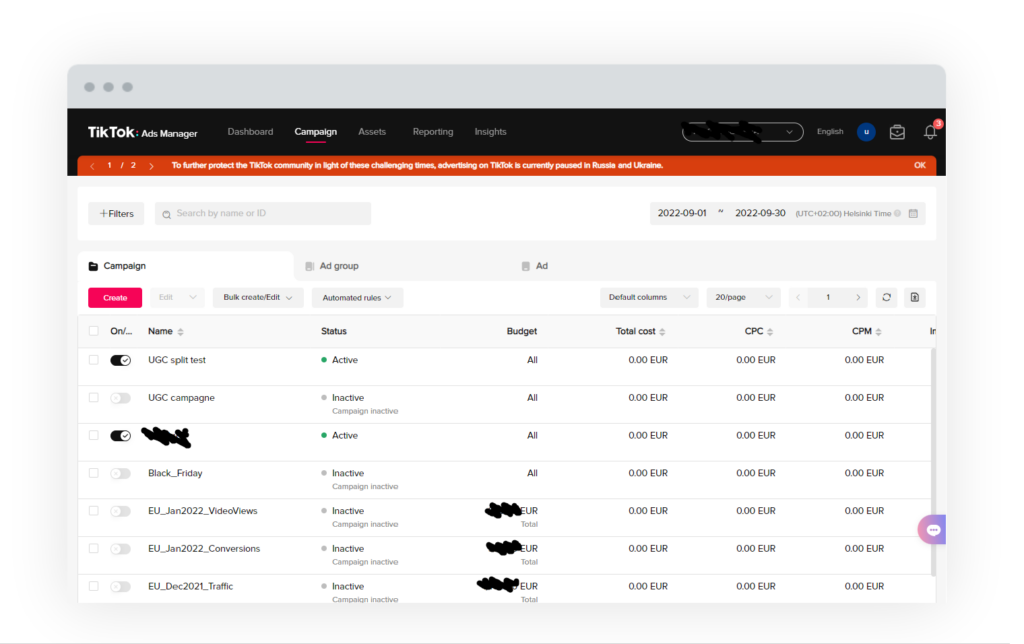This screenshot has width=1024, height=644.
Task: Sort by CPC column
Action: [x=770, y=332]
